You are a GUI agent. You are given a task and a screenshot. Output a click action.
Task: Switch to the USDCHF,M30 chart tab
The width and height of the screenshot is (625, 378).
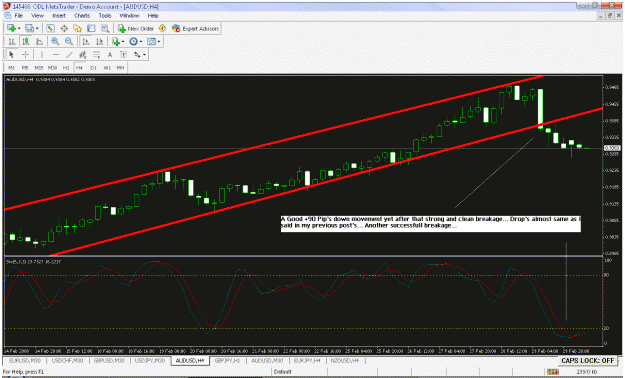[68, 360]
